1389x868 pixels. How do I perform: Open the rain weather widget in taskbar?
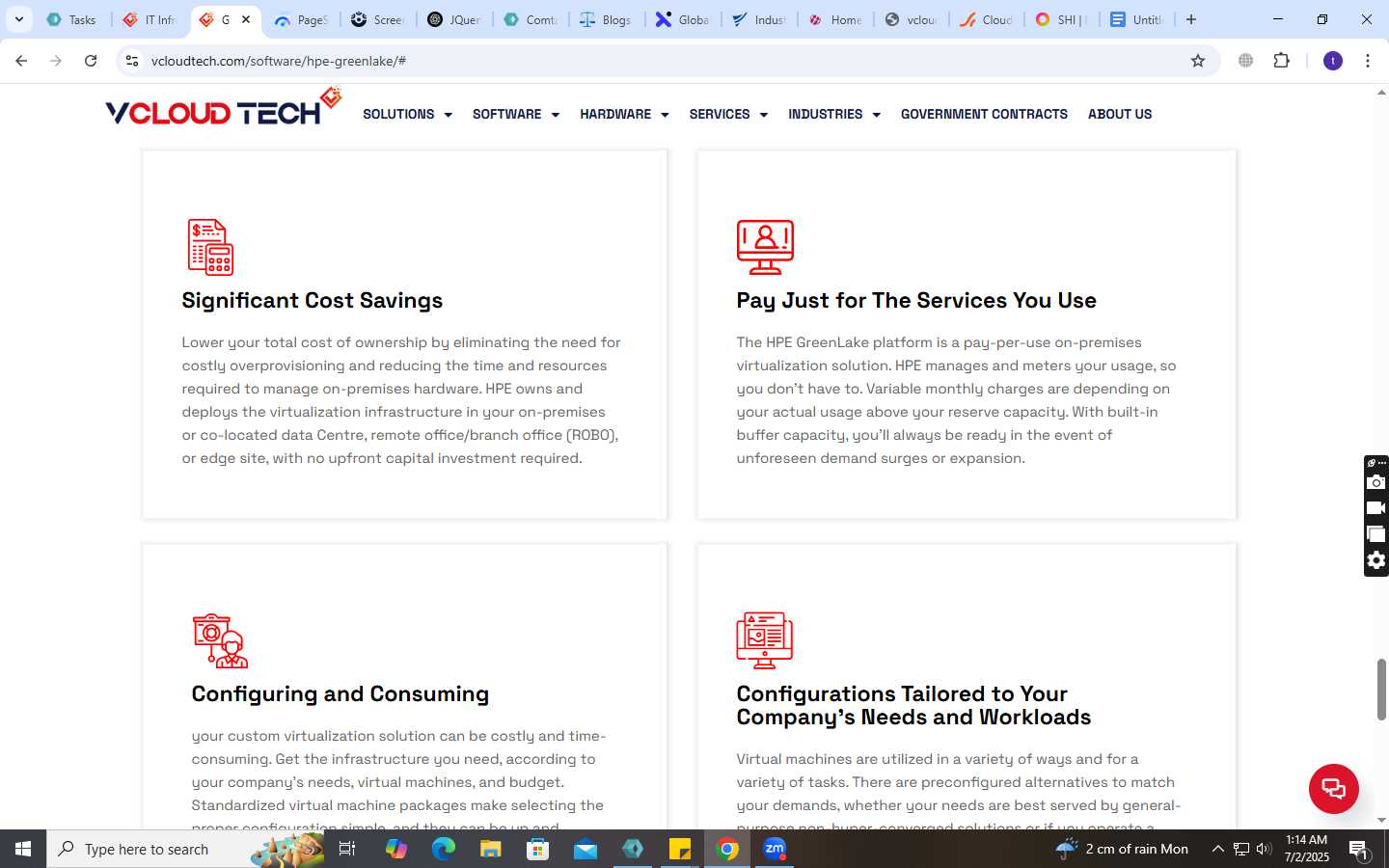point(1122,849)
